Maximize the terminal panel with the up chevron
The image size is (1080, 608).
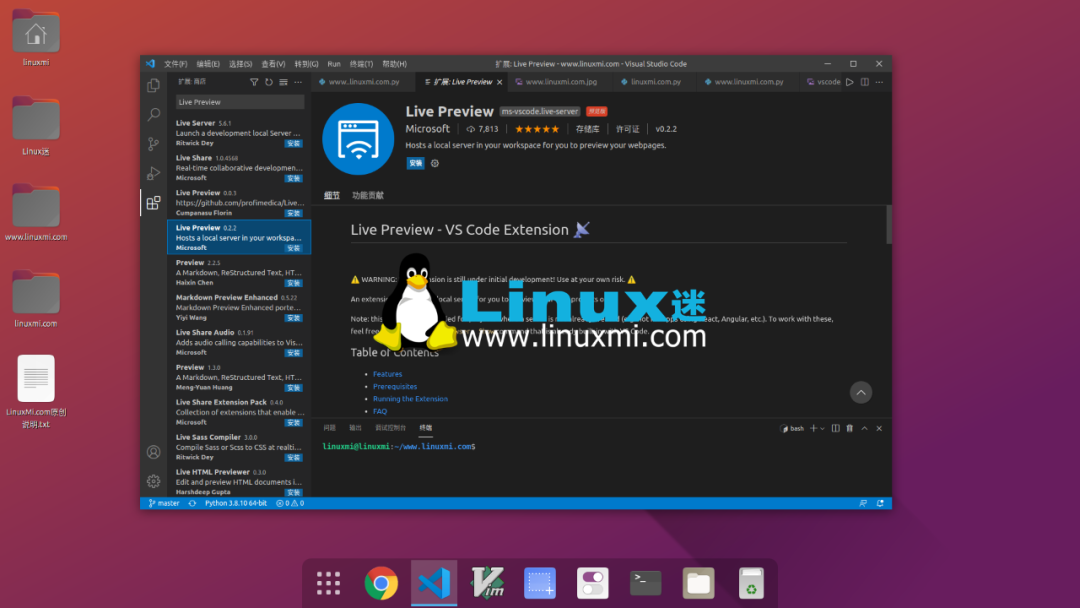click(864, 428)
